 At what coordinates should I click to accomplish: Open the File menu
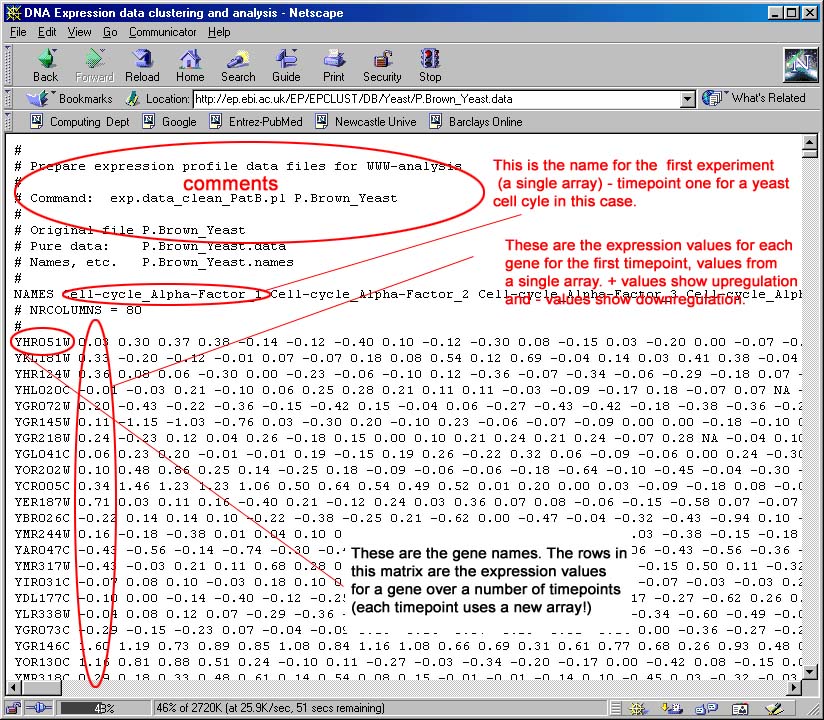point(18,32)
